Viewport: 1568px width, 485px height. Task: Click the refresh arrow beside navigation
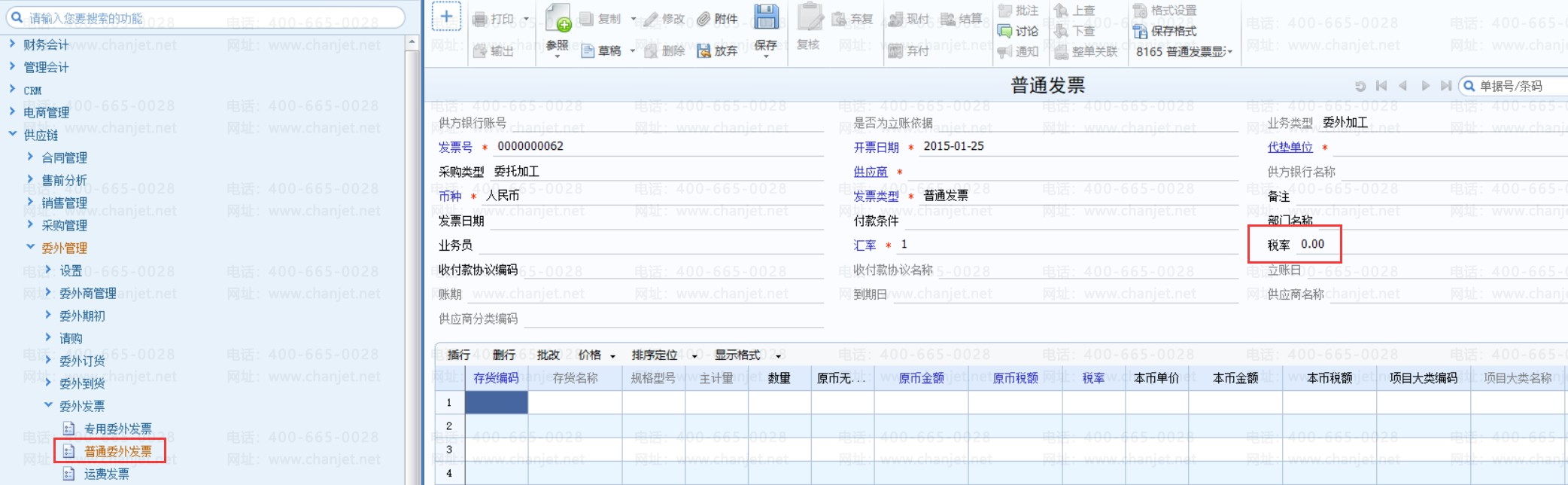tap(1360, 86)
